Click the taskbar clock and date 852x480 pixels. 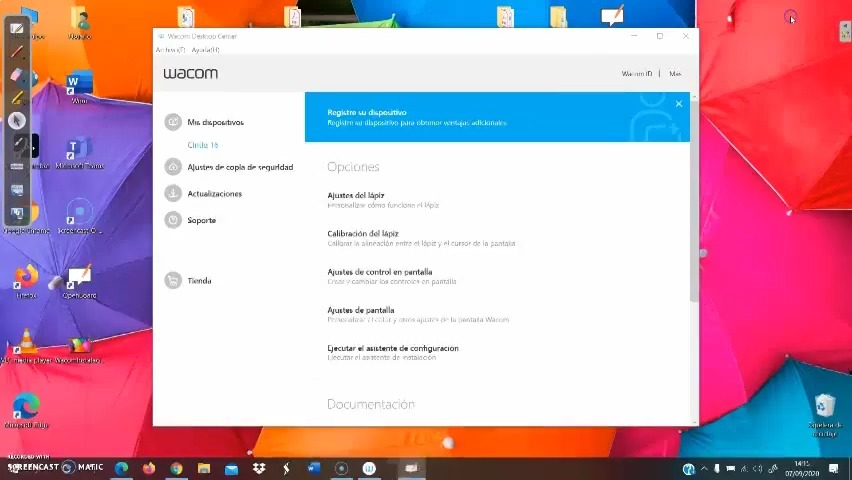[x=801, y=469]
